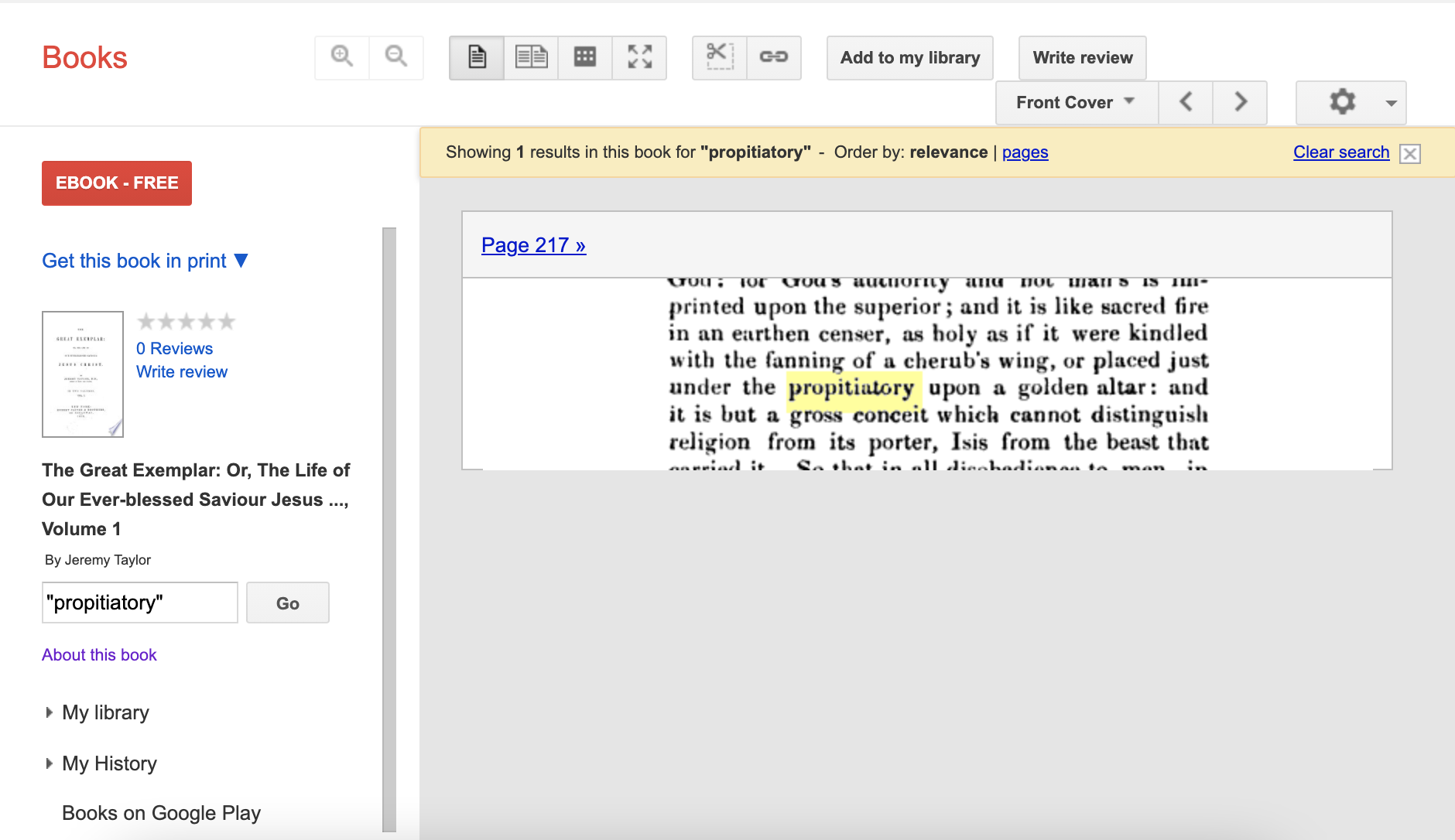Open the Front Cover contents dropdown
This screenshot has width=1455, height=840.
[x=1077, y=102]
